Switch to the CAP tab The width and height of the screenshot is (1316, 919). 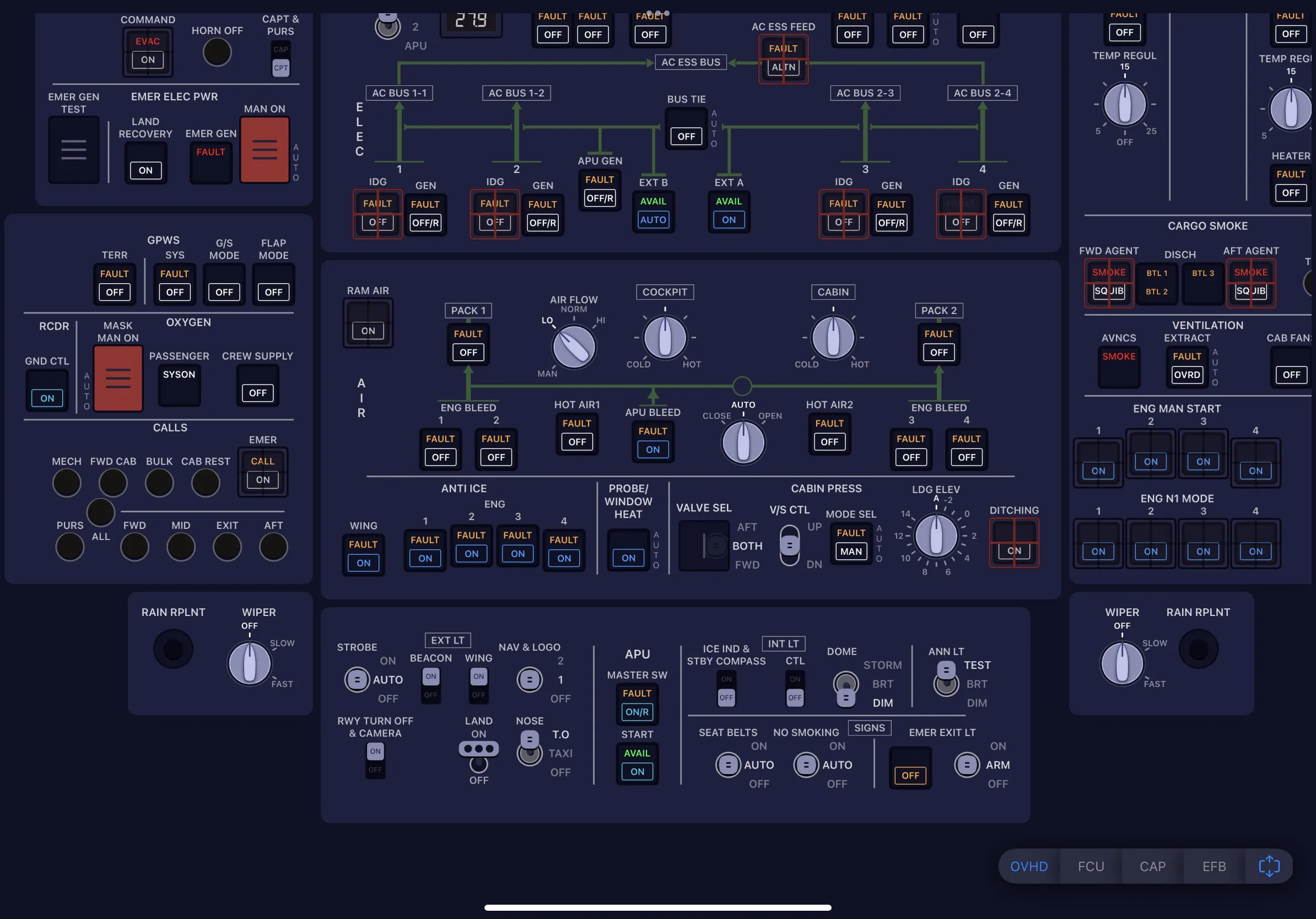click(x=1152, y=866)
